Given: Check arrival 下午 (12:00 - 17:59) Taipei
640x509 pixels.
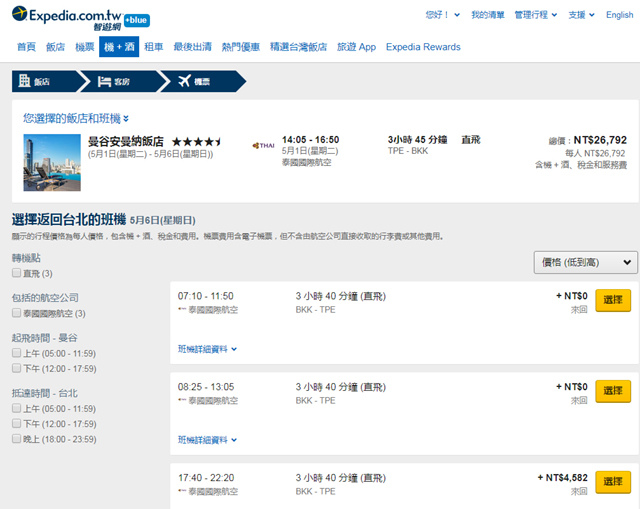Looking at the screenshot, I should point(16,423).
